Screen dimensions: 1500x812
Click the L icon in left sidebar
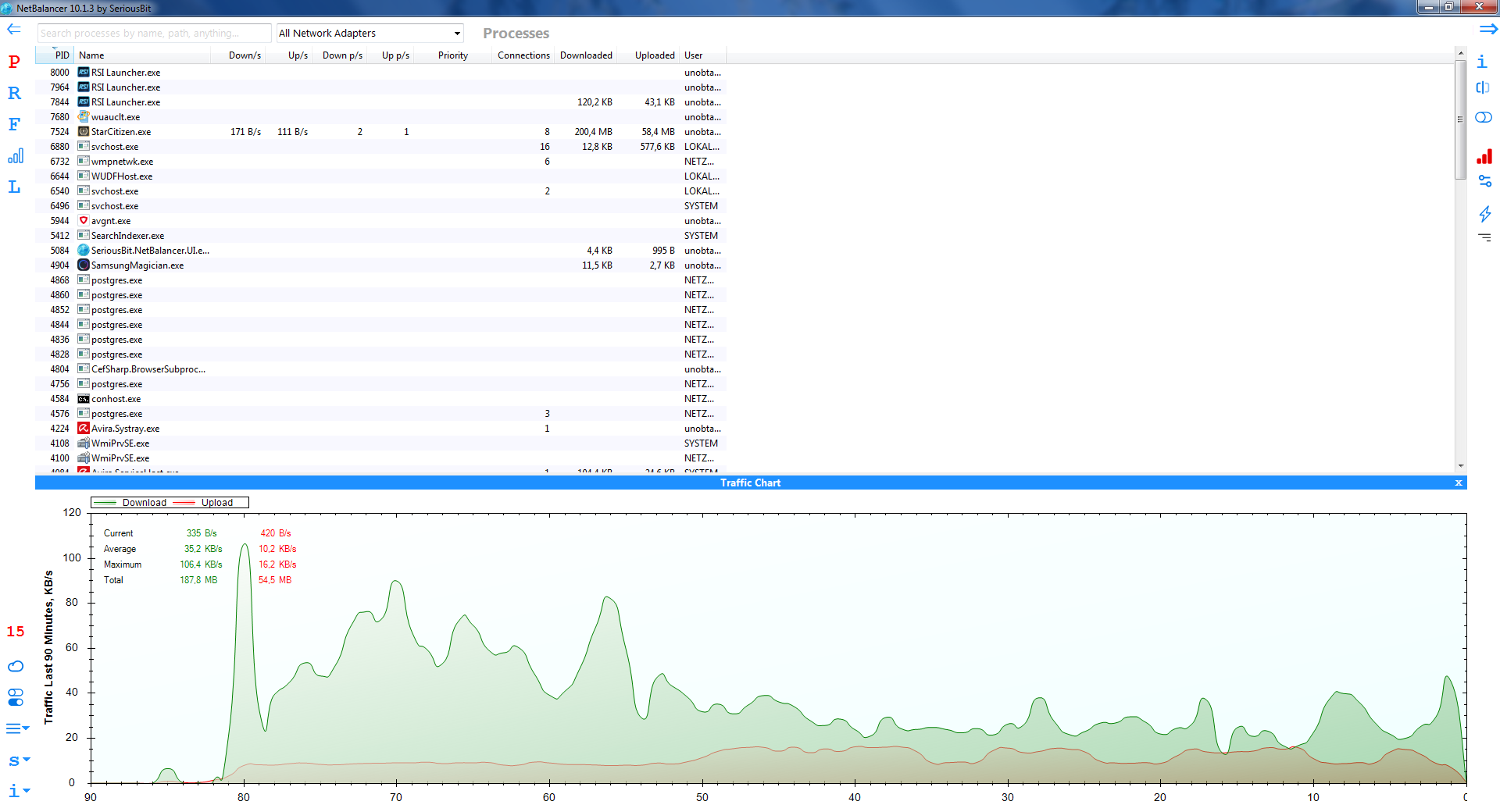pos(14,187)
